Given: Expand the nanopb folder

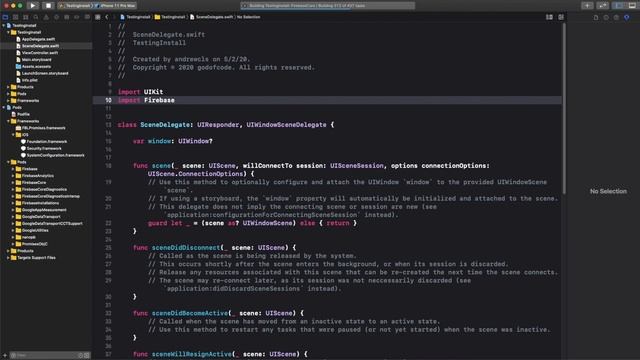Looking at the screenshot, I should [x=13, y=238].
